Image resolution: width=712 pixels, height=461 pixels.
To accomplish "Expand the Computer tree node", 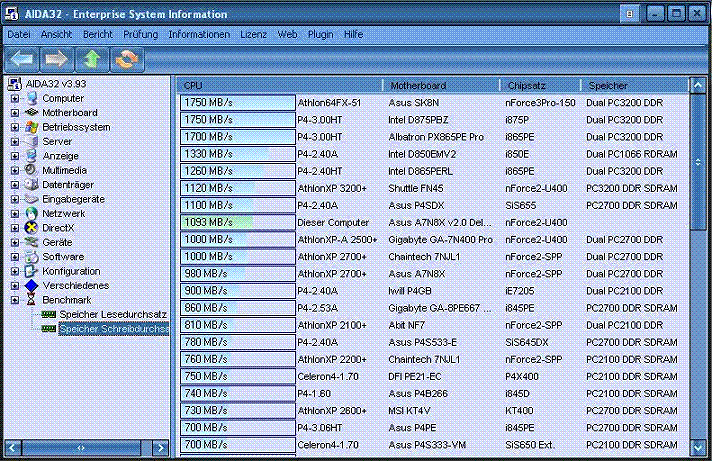I will click(15, 99).
